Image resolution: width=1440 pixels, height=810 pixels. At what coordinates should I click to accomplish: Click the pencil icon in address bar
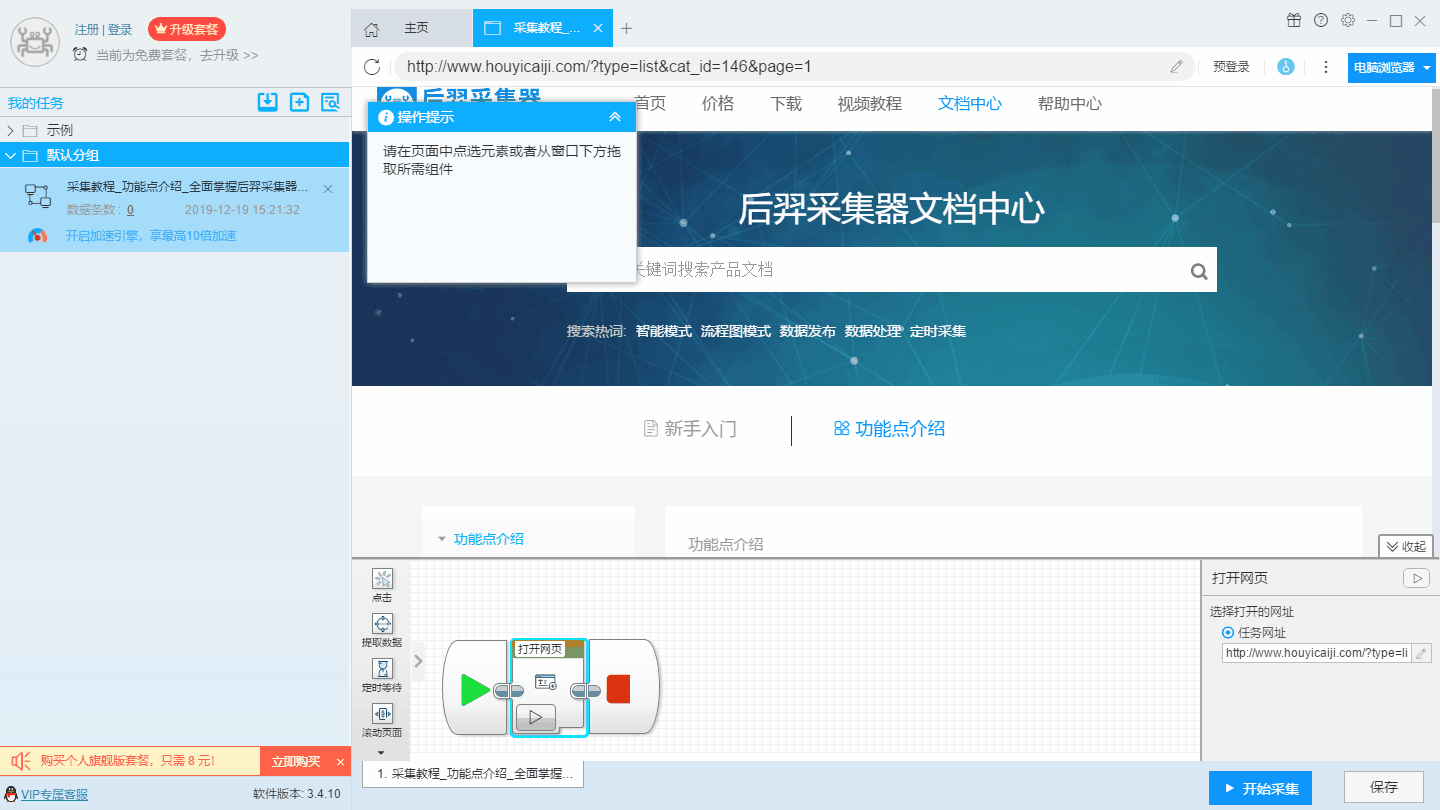coord(1177,67)
